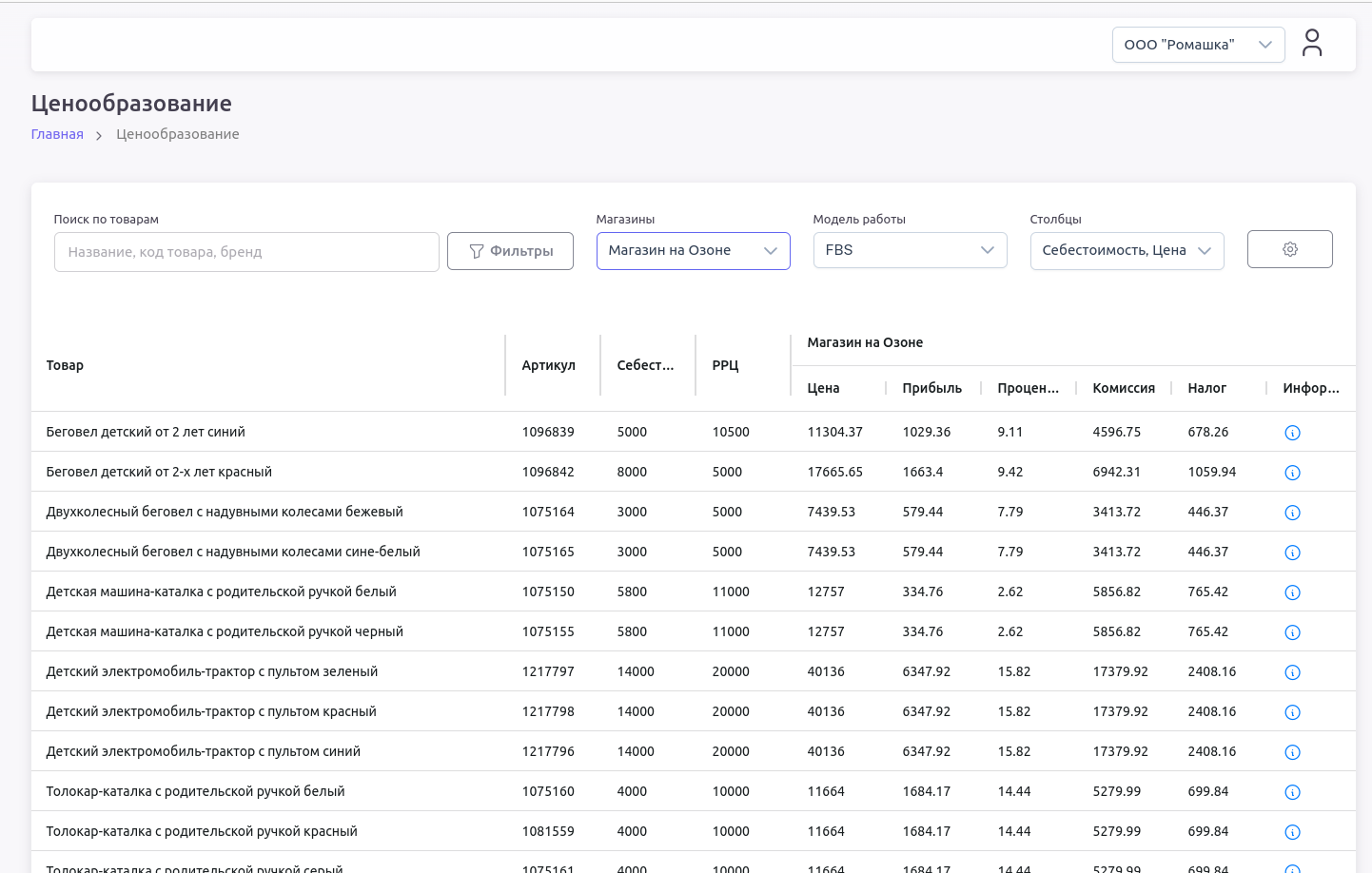Go to Главная breadcrumb link

[57, 134]
